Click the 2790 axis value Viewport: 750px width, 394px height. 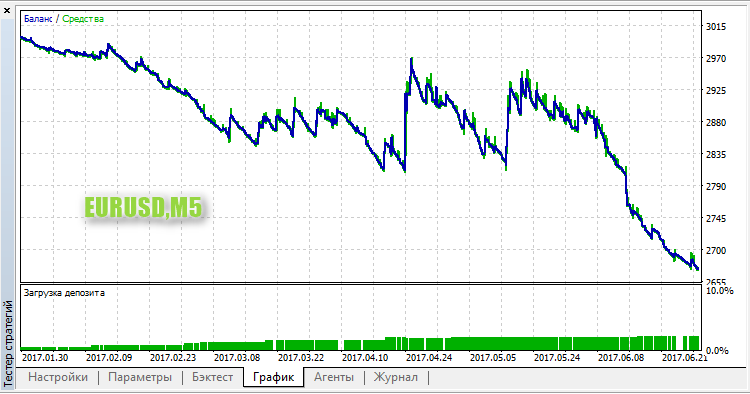pos(716,186)
